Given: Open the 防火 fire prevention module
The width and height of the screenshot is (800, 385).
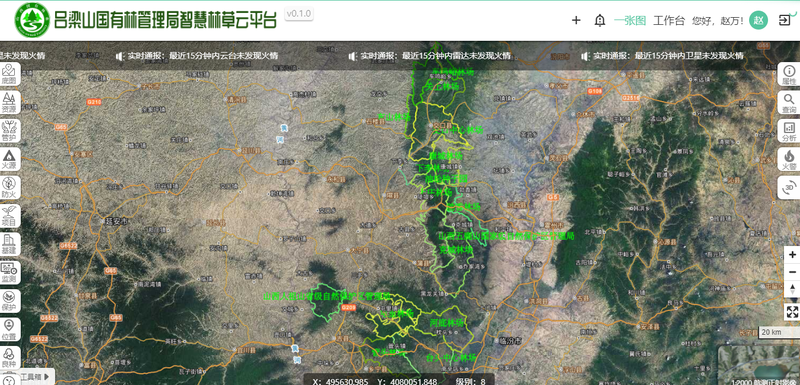Looking at the screenshot, I should click(x=9, y=188).
